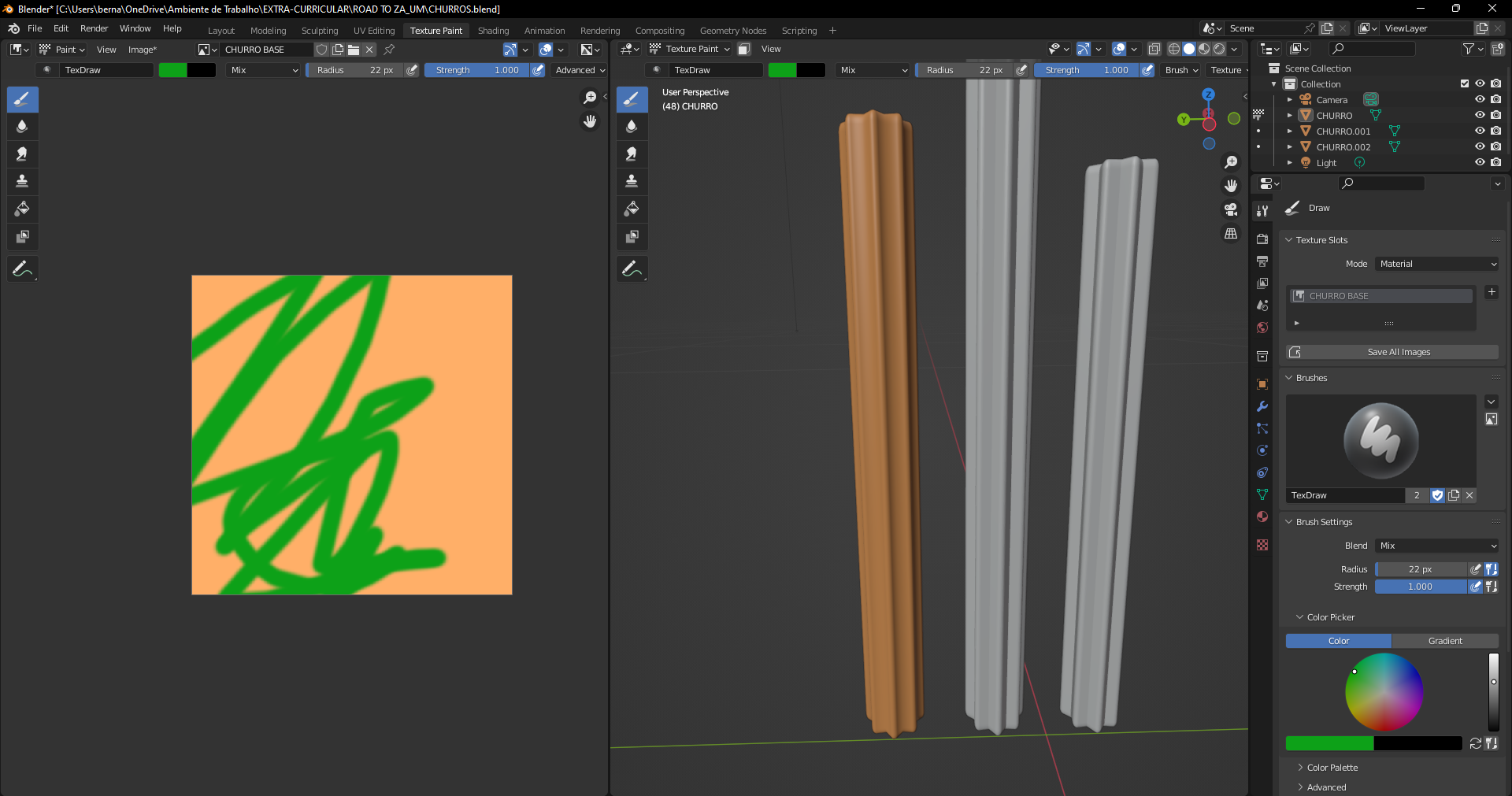The width and height of the screenshot is (1512, 796).
Task: Collapse the Texture Slots panel
Action: (x=1321, y=240)
